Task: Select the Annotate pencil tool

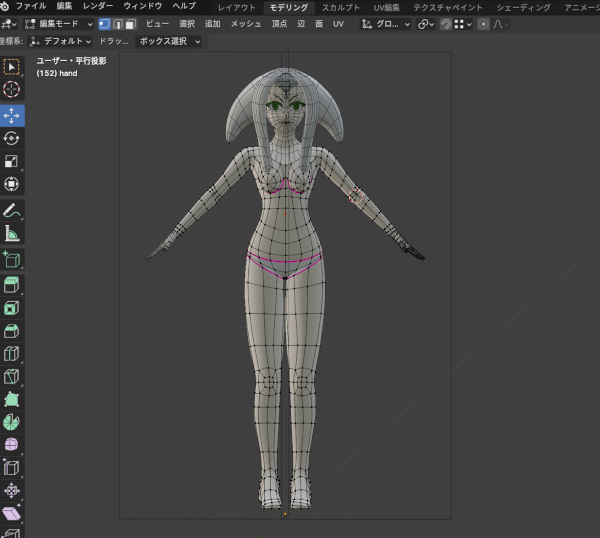Action: tap(11, 210)
